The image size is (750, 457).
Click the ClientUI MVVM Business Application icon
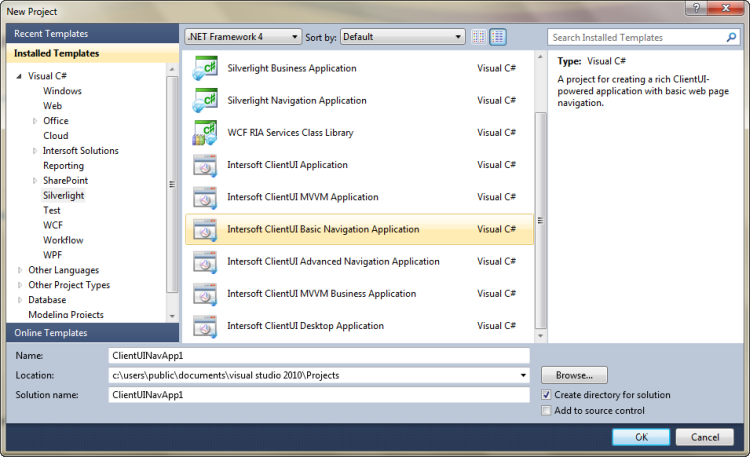pos(205,294)
